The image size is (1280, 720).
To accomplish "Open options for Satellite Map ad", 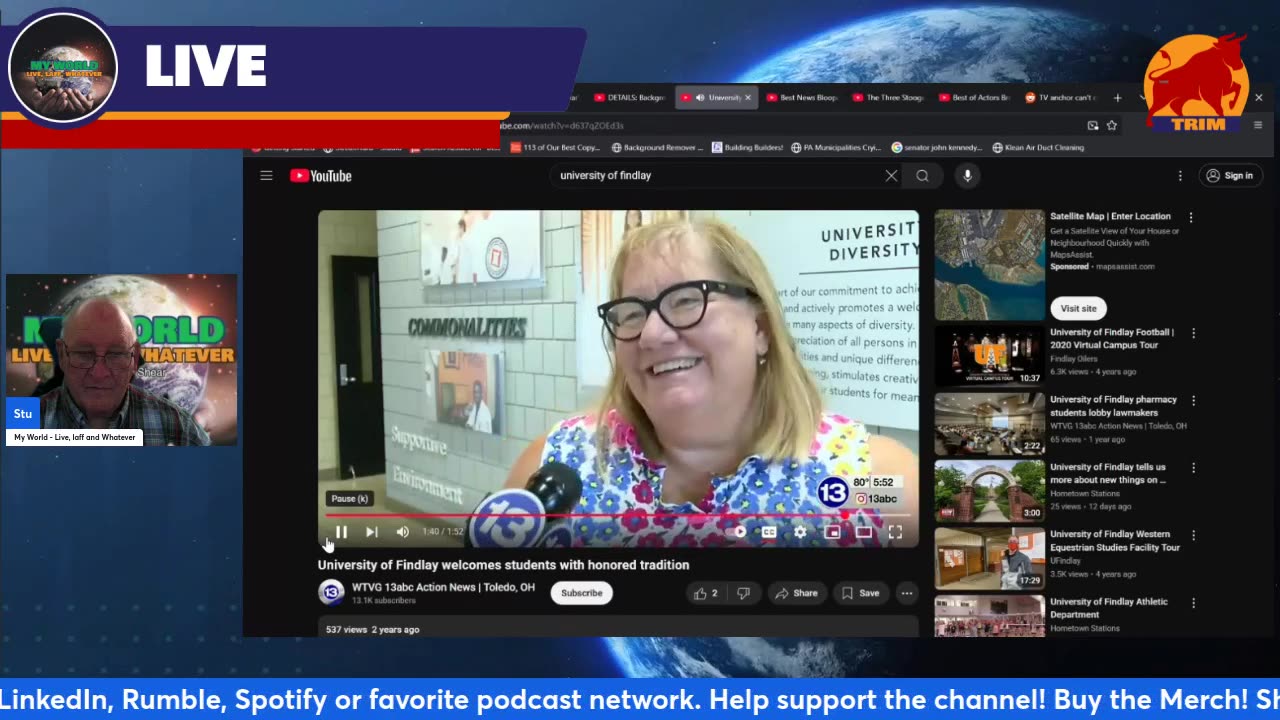I will pyautogui.click(x=1191, y=217).
